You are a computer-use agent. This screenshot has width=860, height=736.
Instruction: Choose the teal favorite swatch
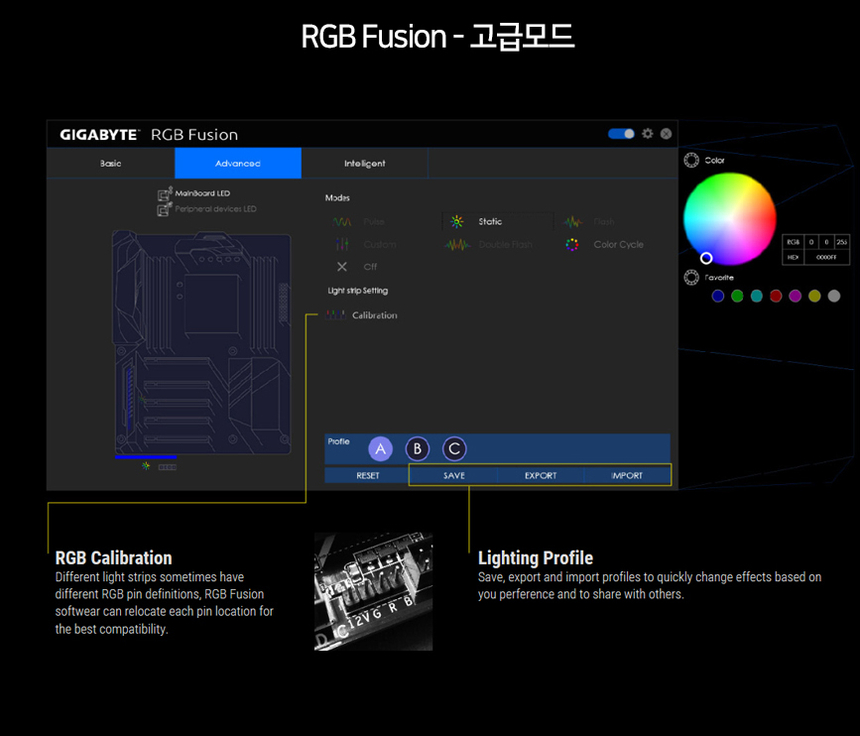point(756,296)
